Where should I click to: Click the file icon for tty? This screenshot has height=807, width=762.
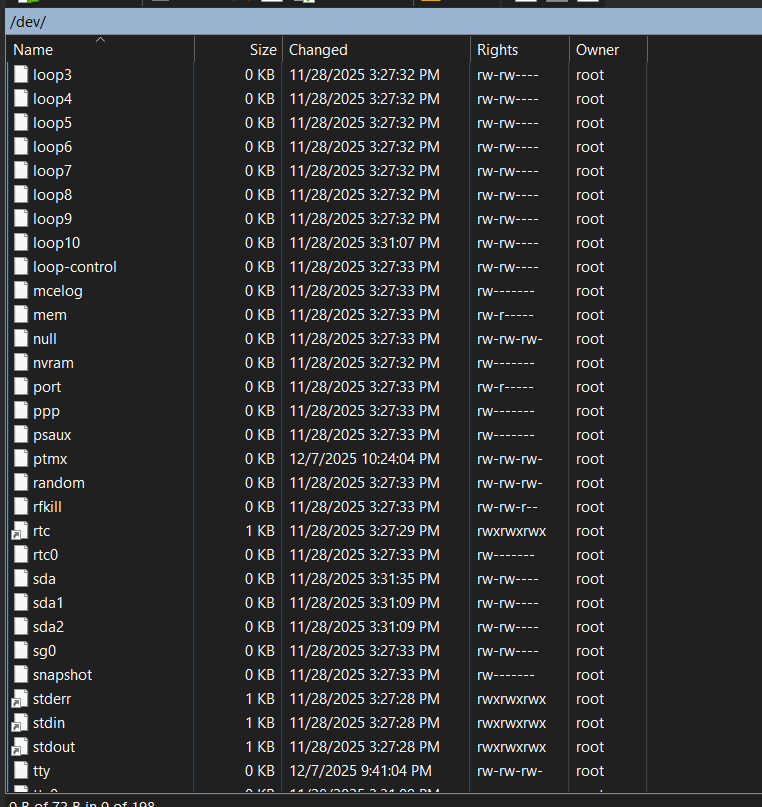(21, 771)
